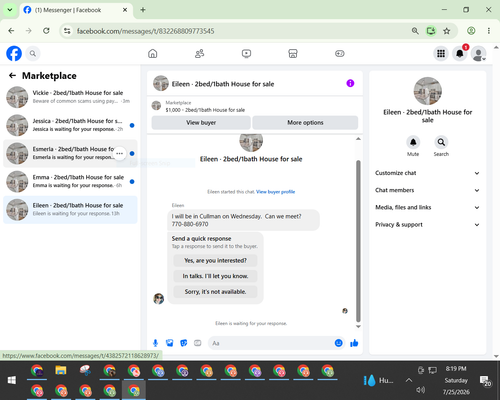This screenshot has height=400, width=500.
Task: Open the Gaming icon in top navigation
Action: click(x=340, y=53)
